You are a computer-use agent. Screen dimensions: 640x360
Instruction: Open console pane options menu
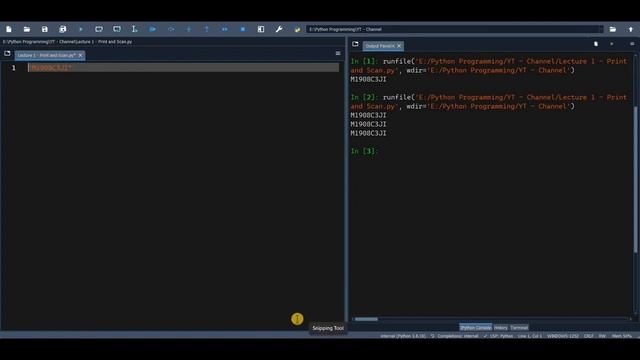click(x=632, y=44)
